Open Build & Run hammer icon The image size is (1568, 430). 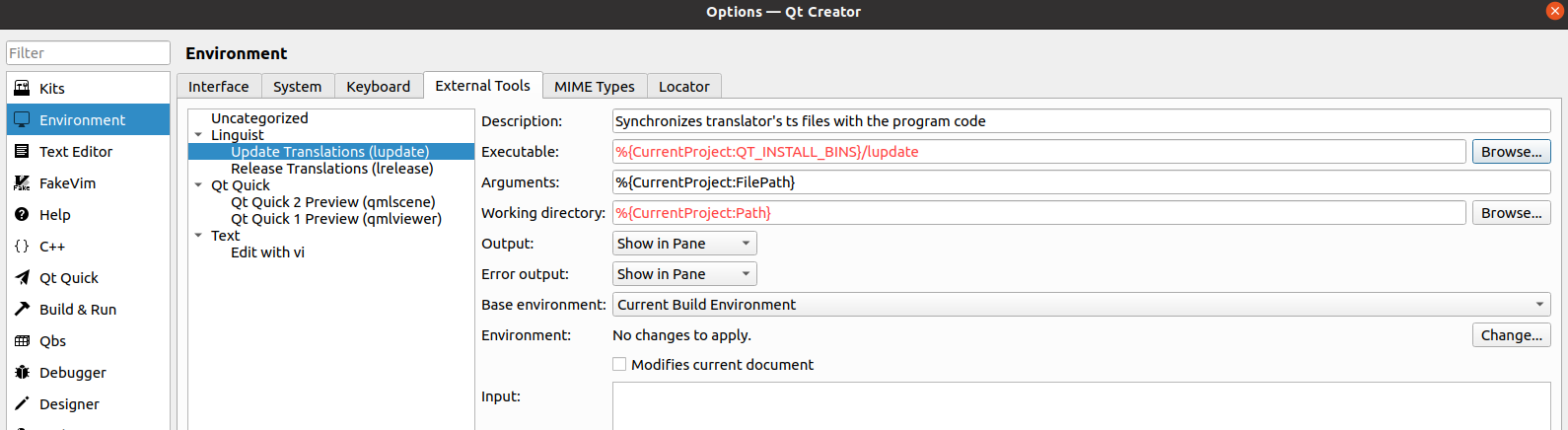coord(22,310)
